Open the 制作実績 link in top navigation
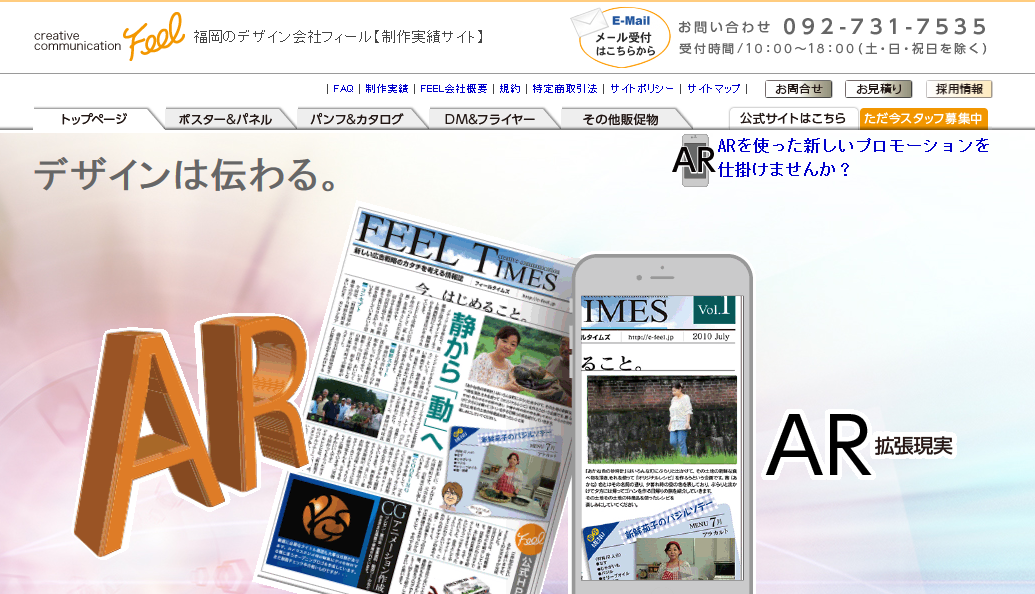 pos(387,88)
